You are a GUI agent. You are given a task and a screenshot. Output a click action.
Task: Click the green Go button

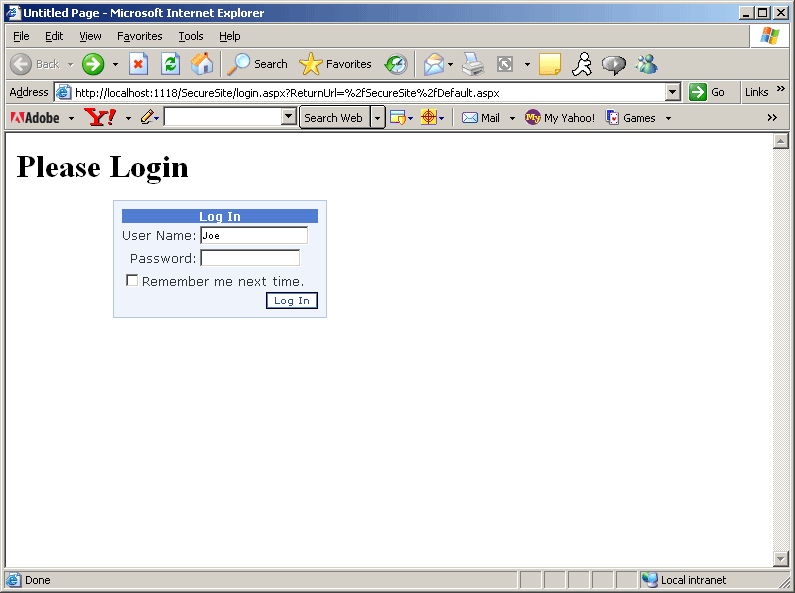707,92
